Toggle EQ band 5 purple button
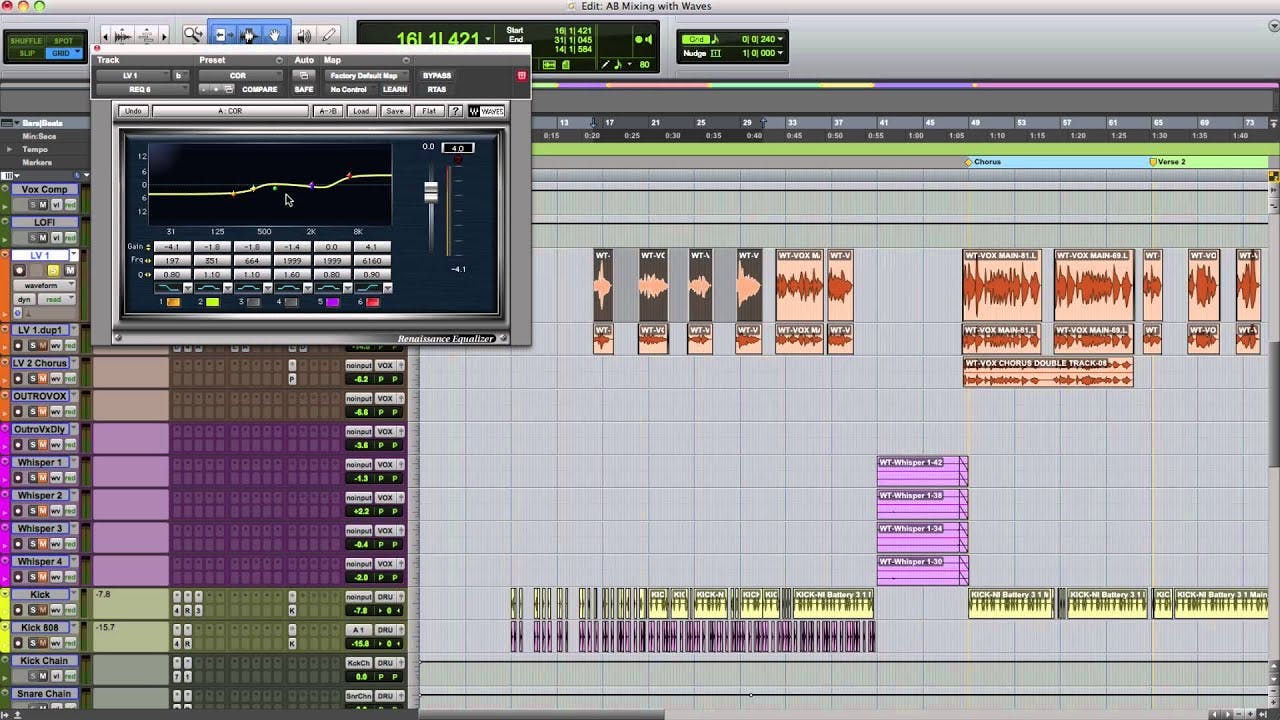 (x=332, y=302)
